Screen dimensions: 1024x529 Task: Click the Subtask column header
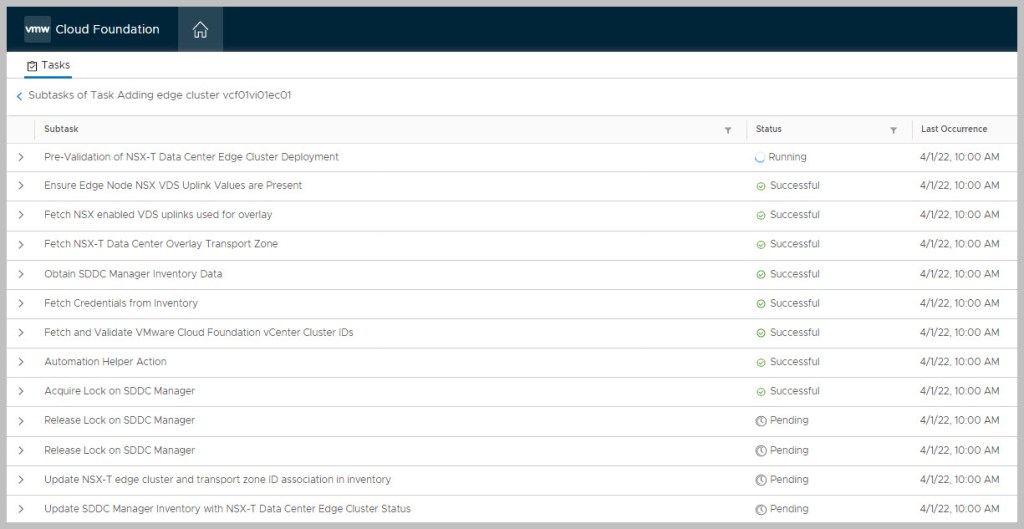point(61,129)
